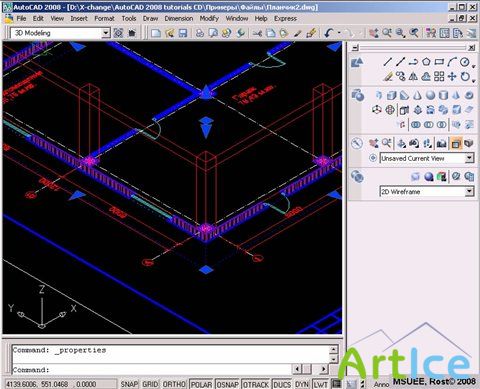Create a Cylinder solid primitive
This screenshot has width=480, height=389.
443,95
